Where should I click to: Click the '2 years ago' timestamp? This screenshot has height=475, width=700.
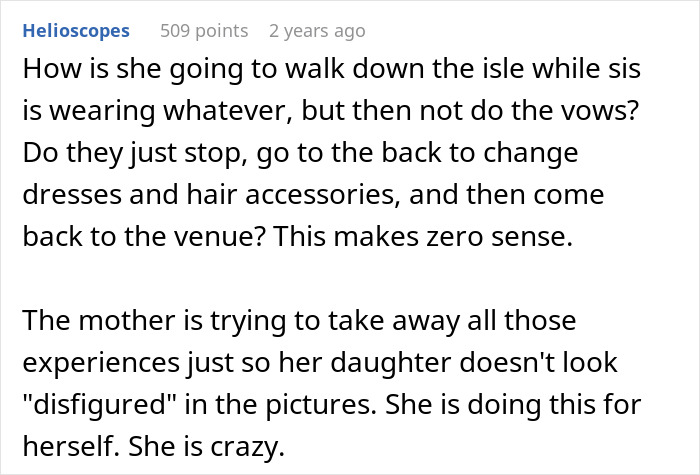[317, 31]
